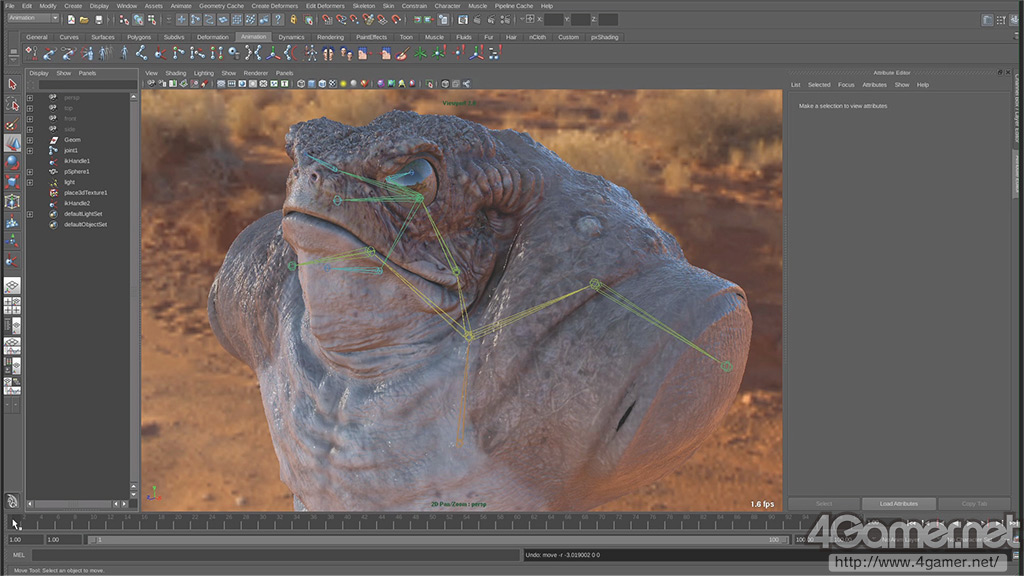Open the Skeleton menu
1024x576 pixels.
point(363,6)
